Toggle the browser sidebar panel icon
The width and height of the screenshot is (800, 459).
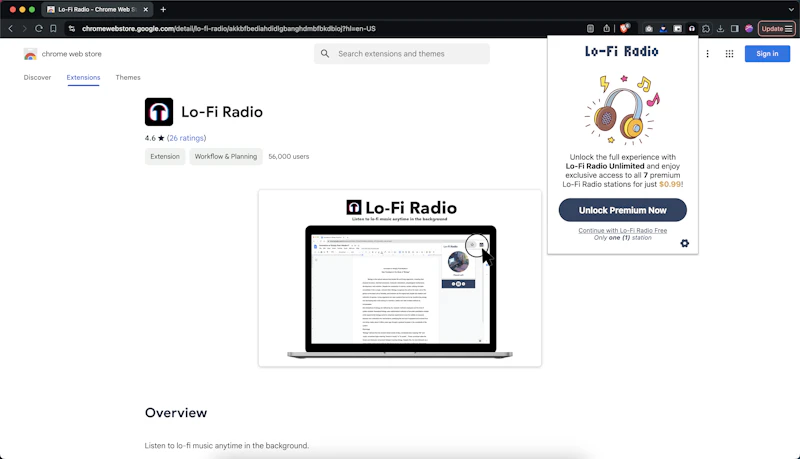tap(735, 29)
